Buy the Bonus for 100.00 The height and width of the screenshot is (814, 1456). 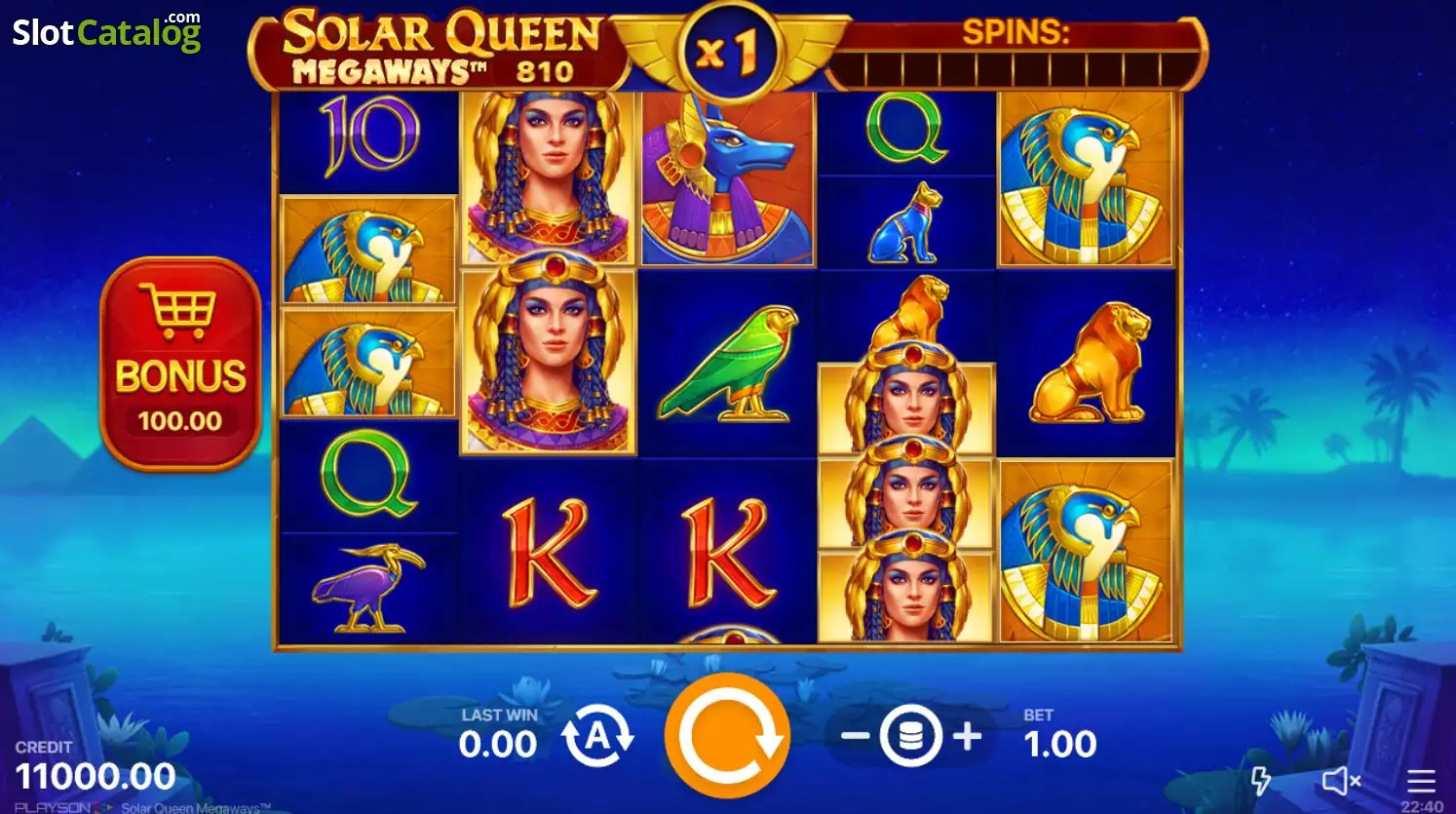180,364
